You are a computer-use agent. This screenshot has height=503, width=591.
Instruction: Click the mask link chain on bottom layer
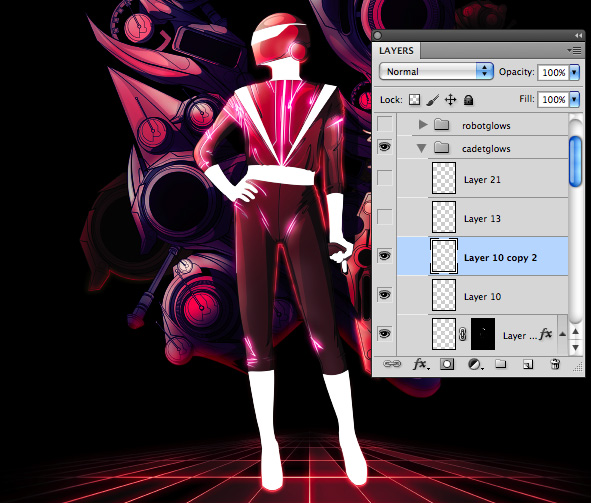pyautogui.click(x=463, y=335)
